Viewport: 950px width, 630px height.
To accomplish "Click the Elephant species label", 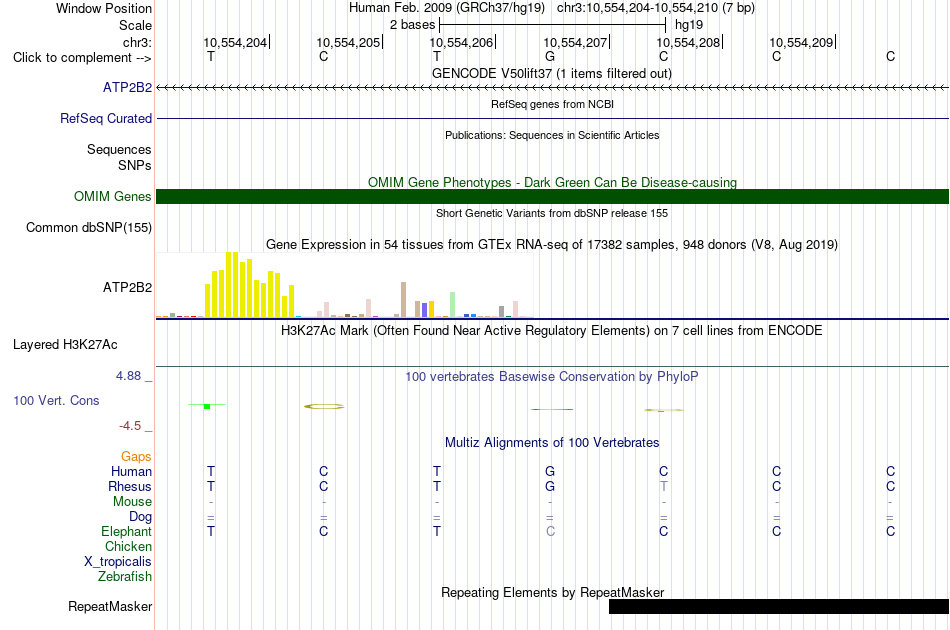I will coord(126,531).
